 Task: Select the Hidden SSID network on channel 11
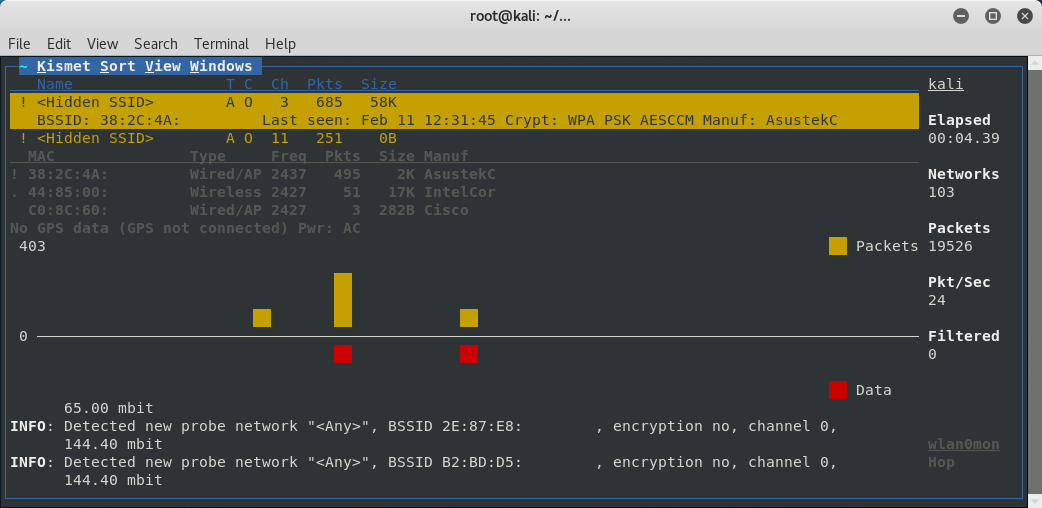point(465,138)
